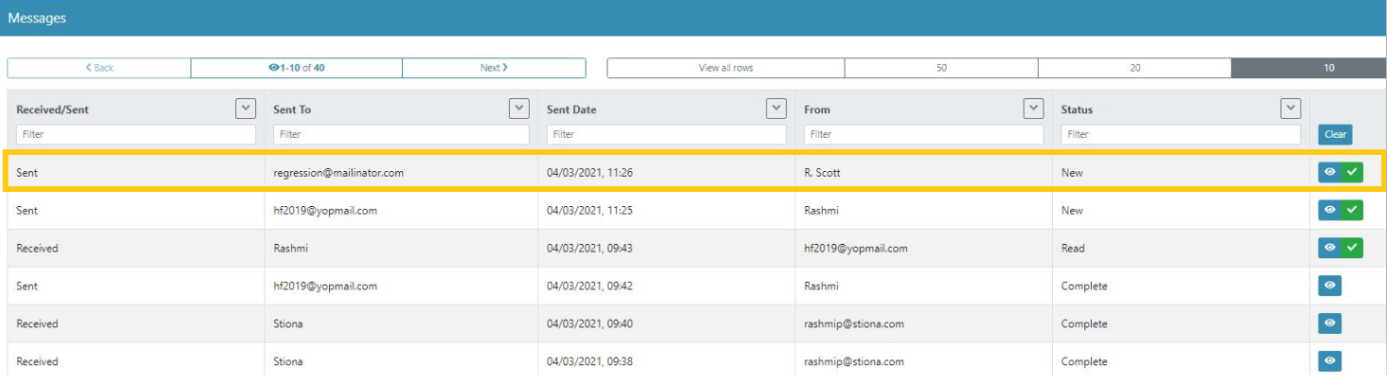This screenshot has height=375, width=1387.
Task: Show 50 rows per page
Action: pyautogui.click(x=942, y=68)
